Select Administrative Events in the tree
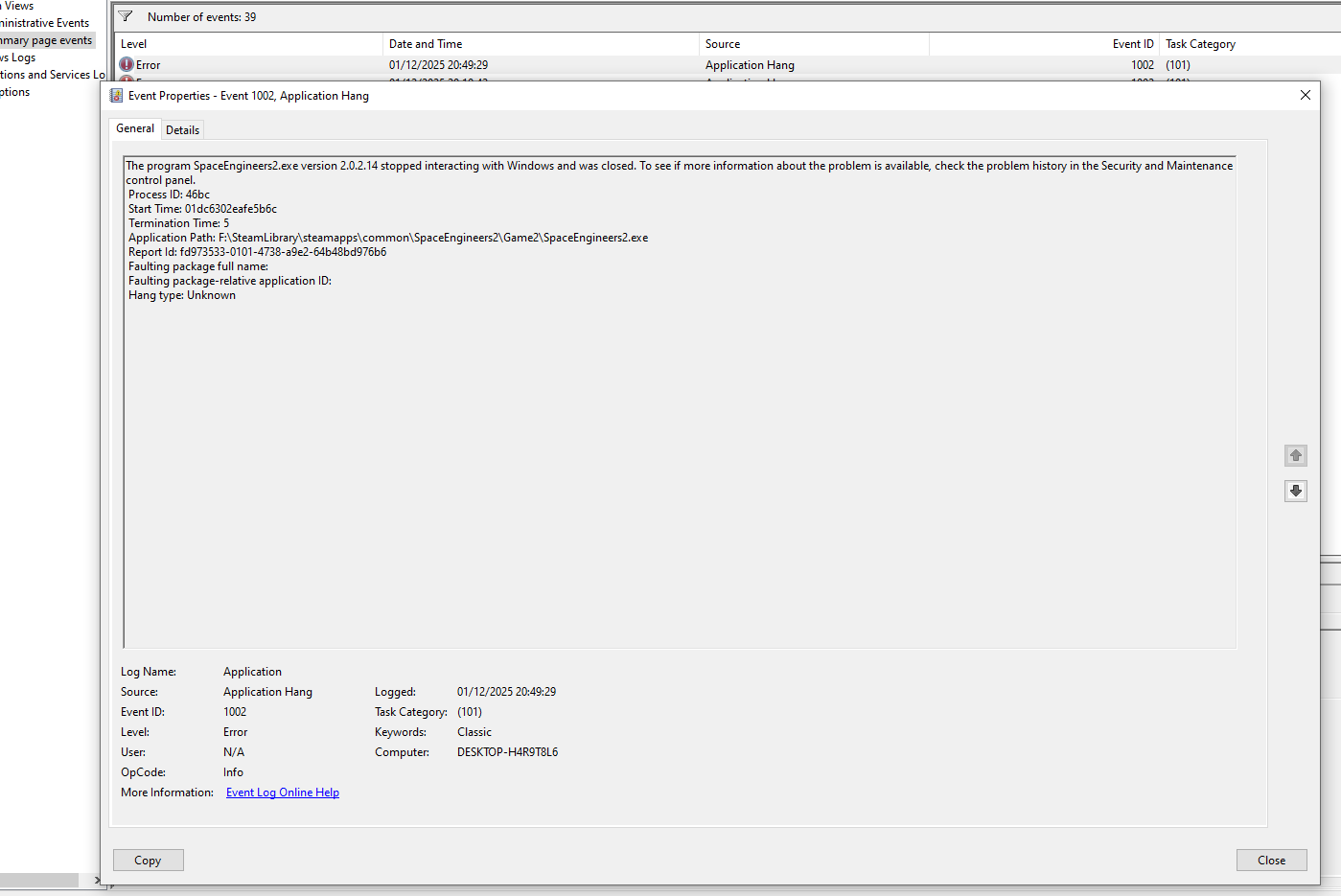 pos(45,23)
